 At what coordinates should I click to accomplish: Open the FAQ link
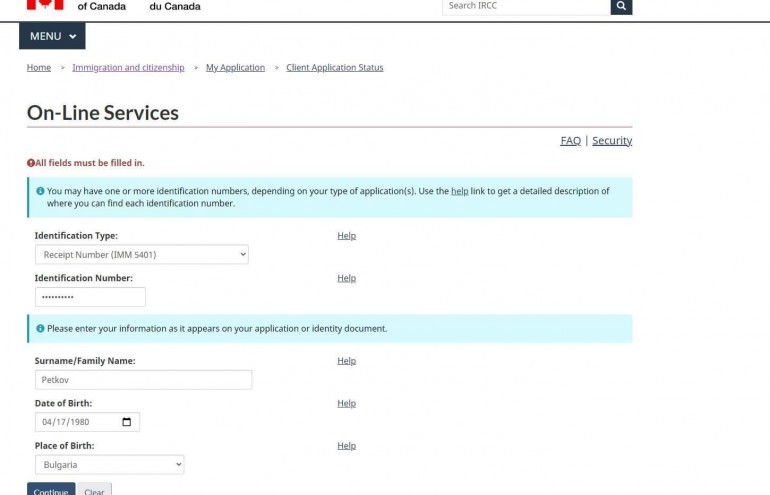coord(570,141)
